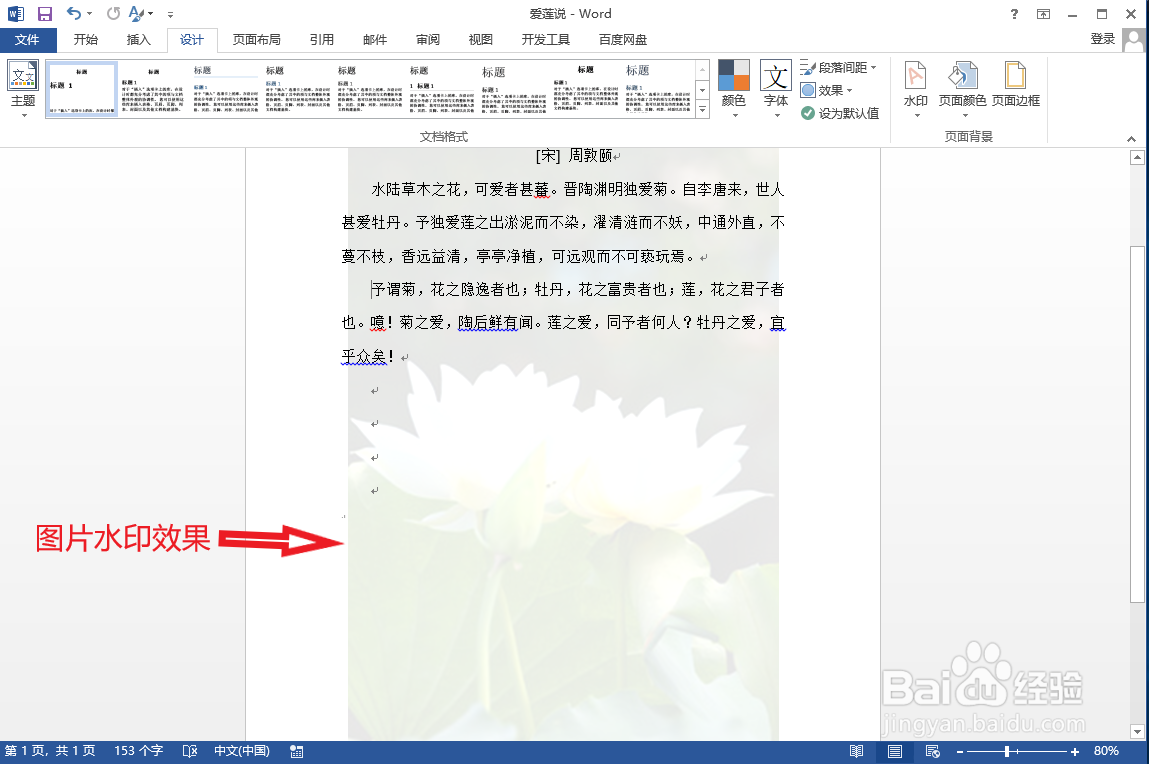Image resolution: width=1149 pixels, height=764 pixels.
Task: Click the Redo icon in title bar
Action: tap(113, 13)
